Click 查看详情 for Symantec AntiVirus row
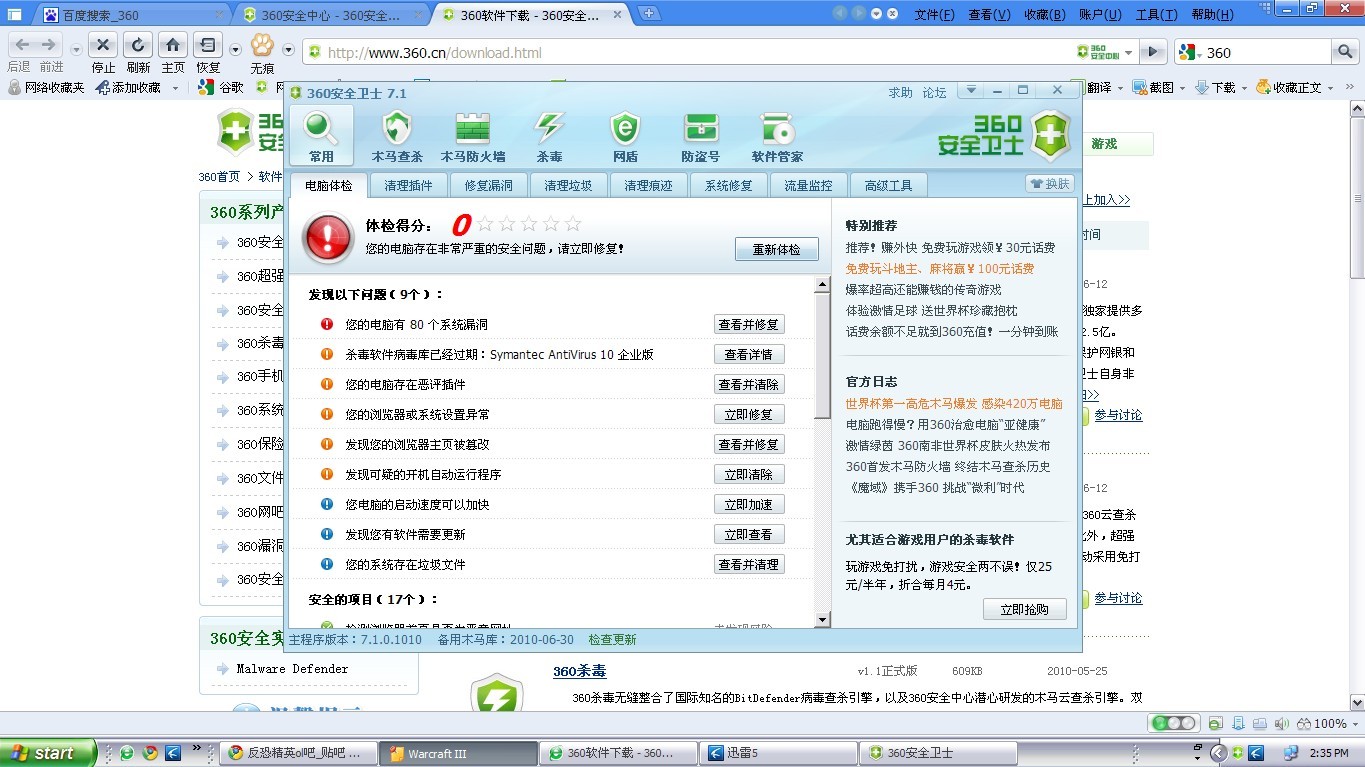Viewport: 1365px width, 767px height. (x=749, y=355)
